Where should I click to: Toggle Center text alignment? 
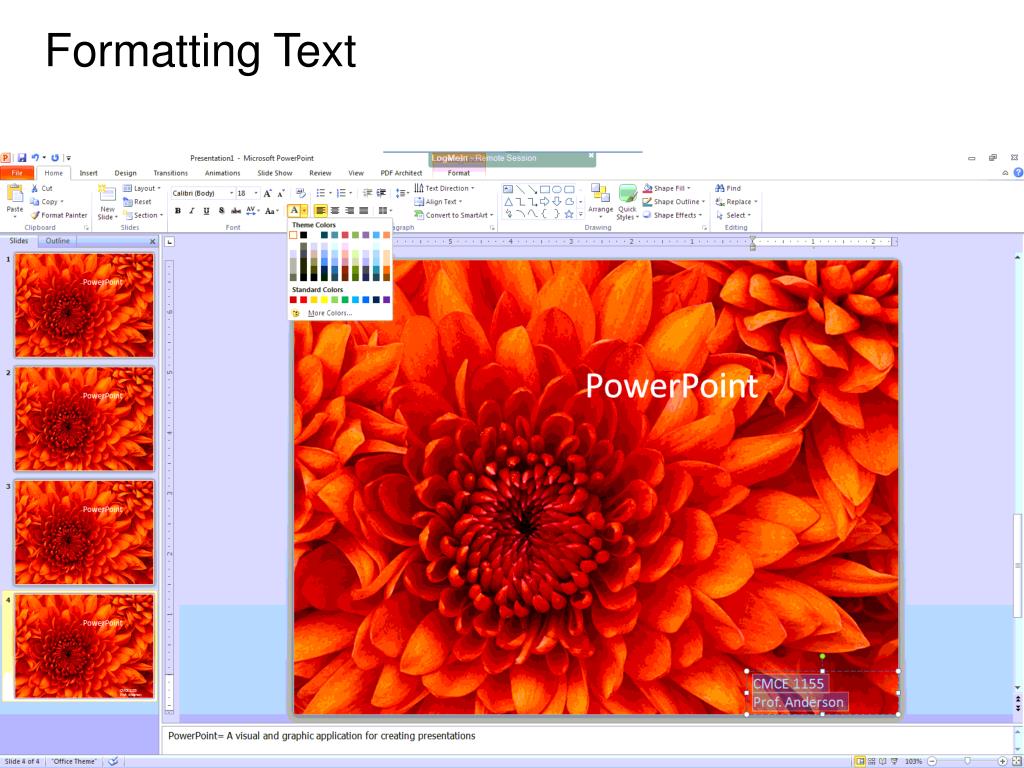335,210
